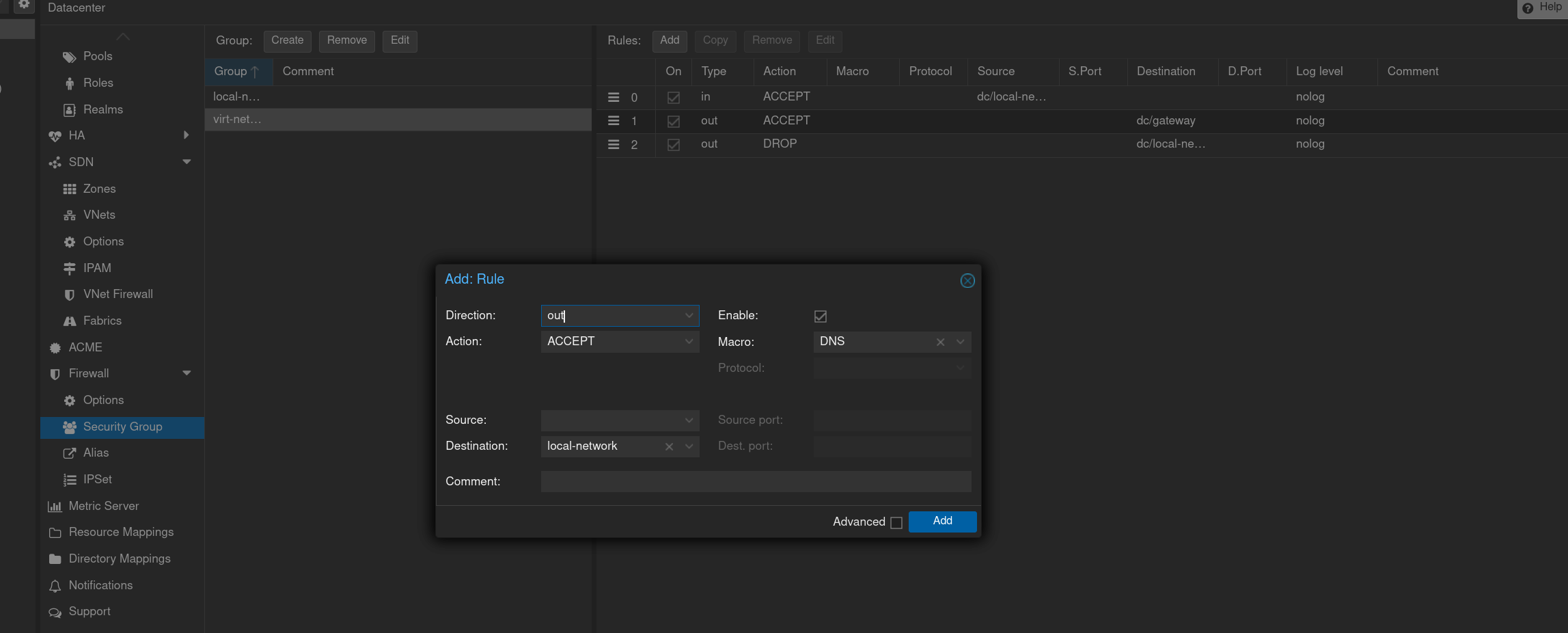Click the Security Group users icon

(69, 427)
